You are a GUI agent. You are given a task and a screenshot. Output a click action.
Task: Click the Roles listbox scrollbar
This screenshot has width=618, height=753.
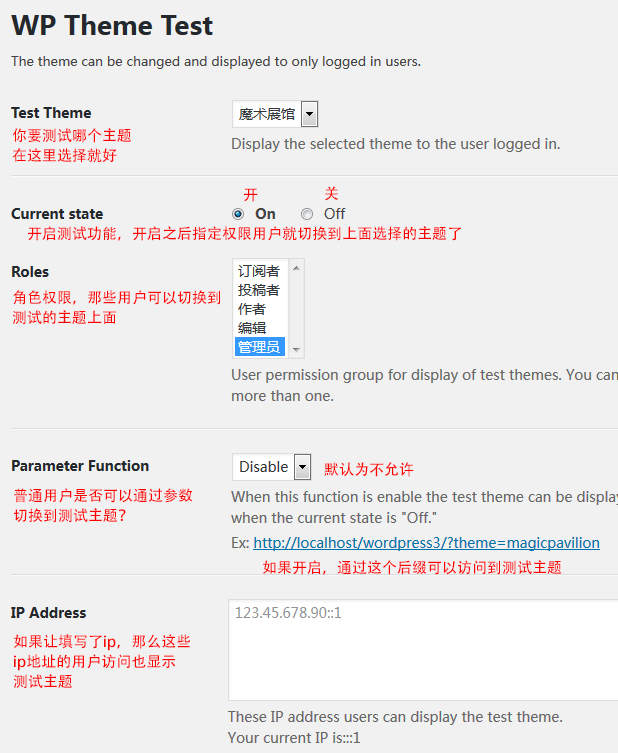click(x=295, y=308)
